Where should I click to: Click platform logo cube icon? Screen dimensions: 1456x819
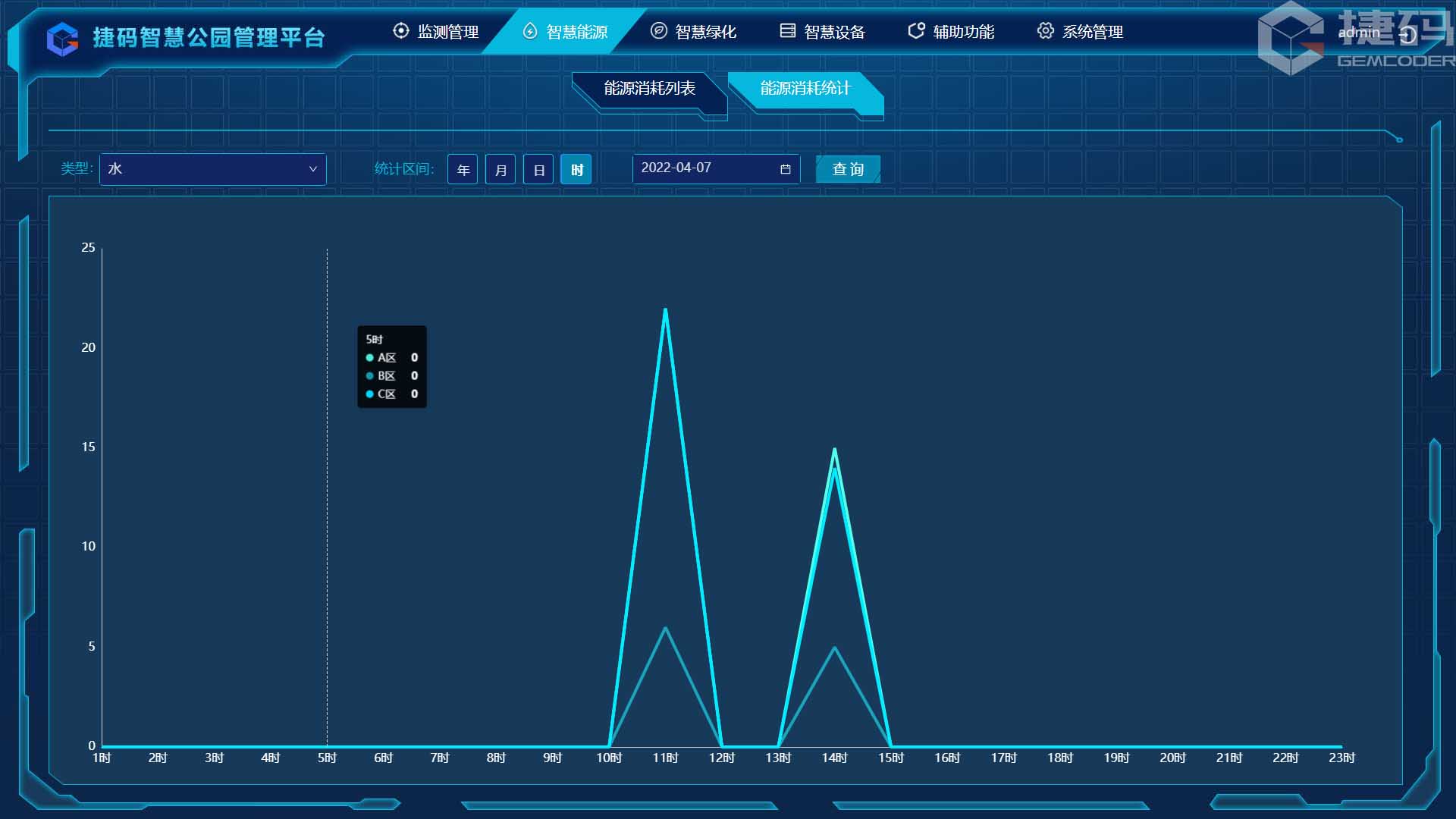click(x=62, y=39)
